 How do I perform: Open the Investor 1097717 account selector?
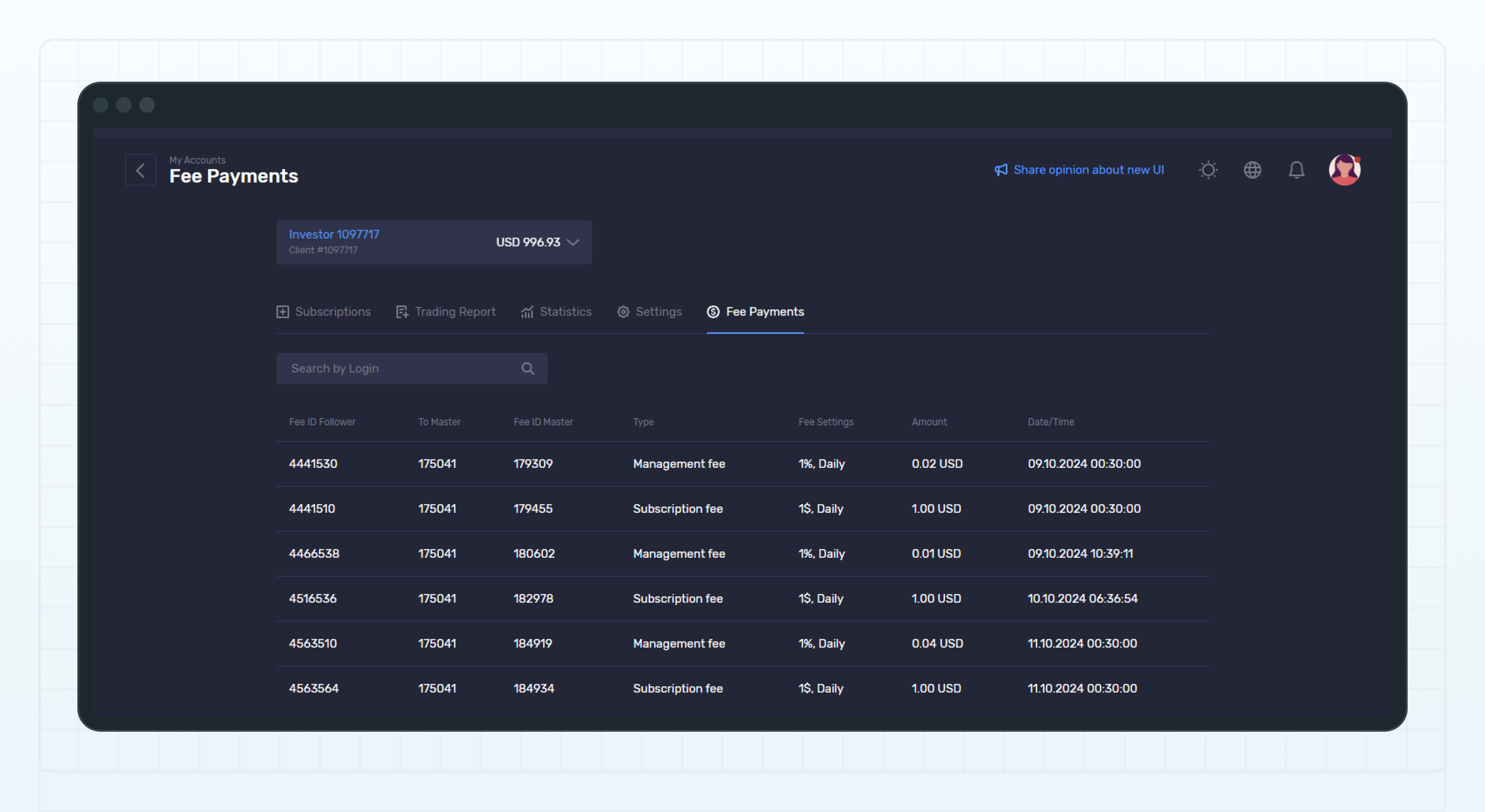pyautogui.click(x=434, y=242)
